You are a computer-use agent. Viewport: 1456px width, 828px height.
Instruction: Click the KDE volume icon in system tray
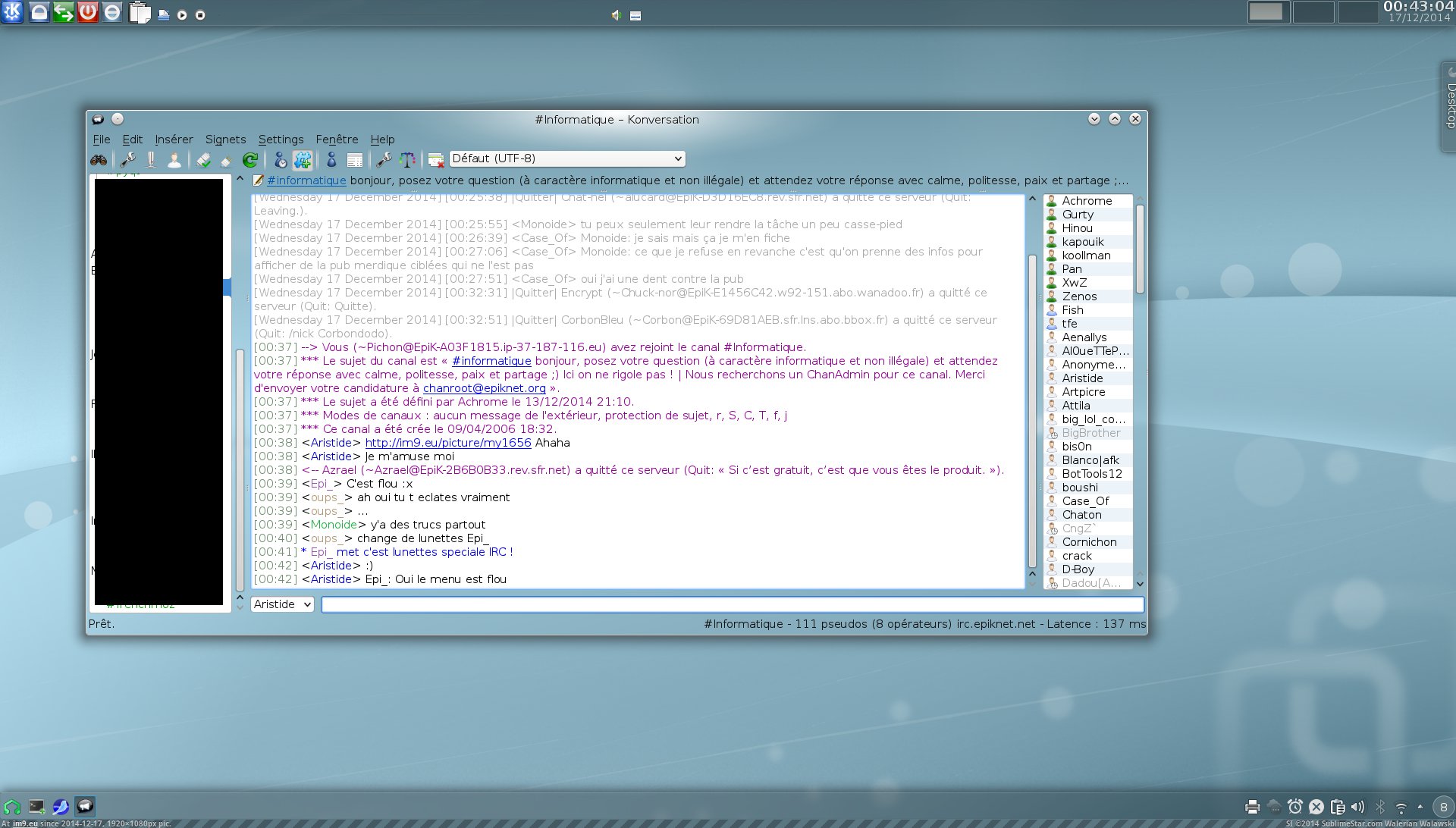1357,807
